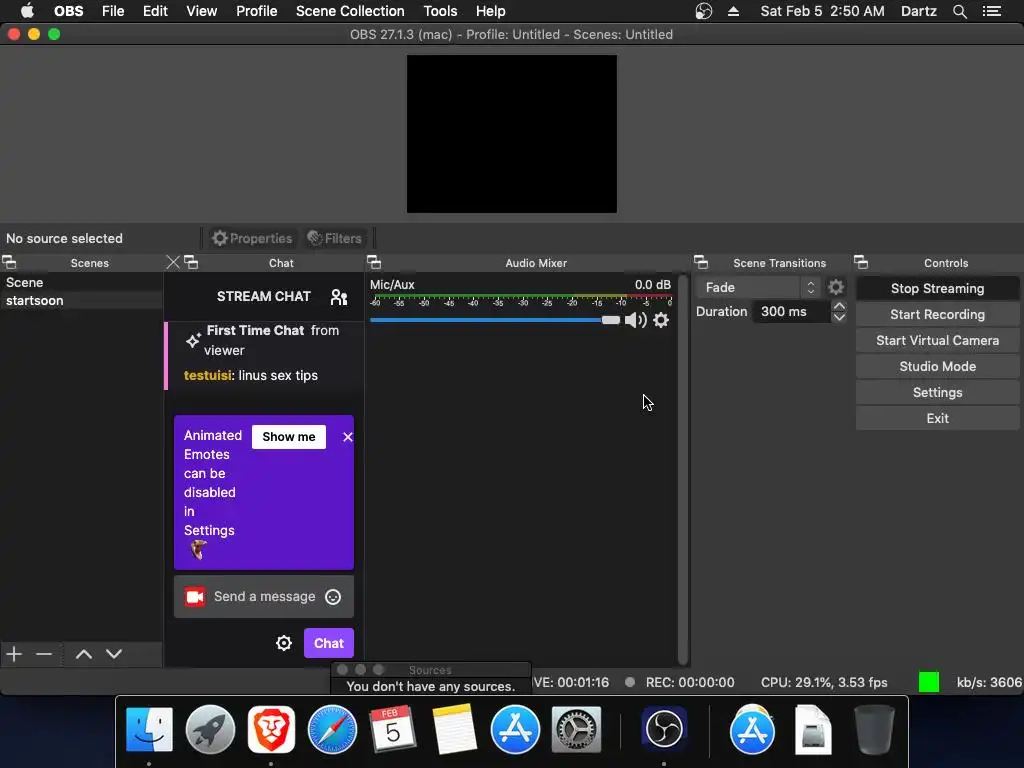Click the red camera icon in chat input

[195, 597]
